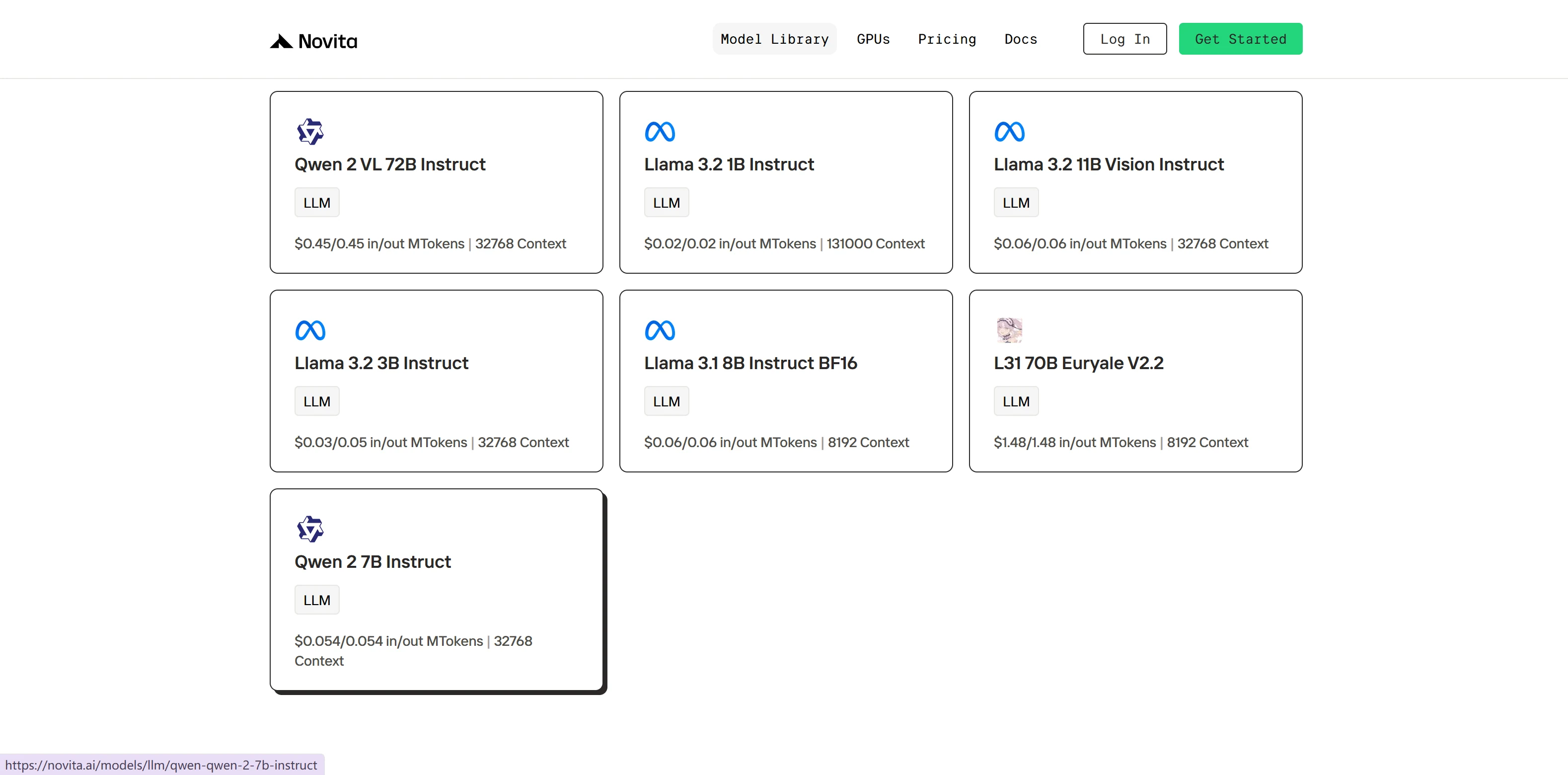Screen dimensions: 1568x775
Task: Click the Novita brand name text
Action: (x=327, y=41)
